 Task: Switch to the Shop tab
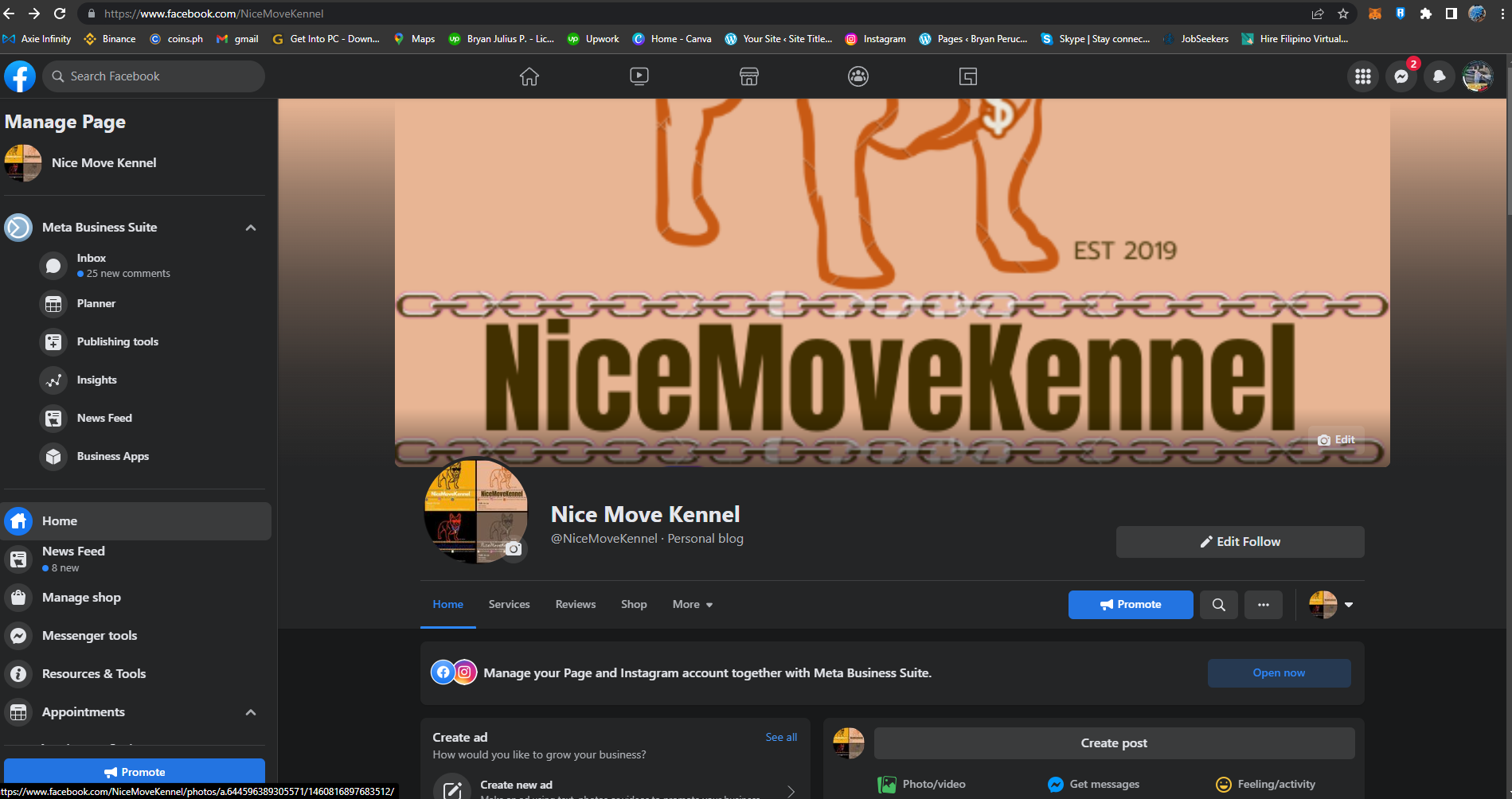click(x=634, y=605)
